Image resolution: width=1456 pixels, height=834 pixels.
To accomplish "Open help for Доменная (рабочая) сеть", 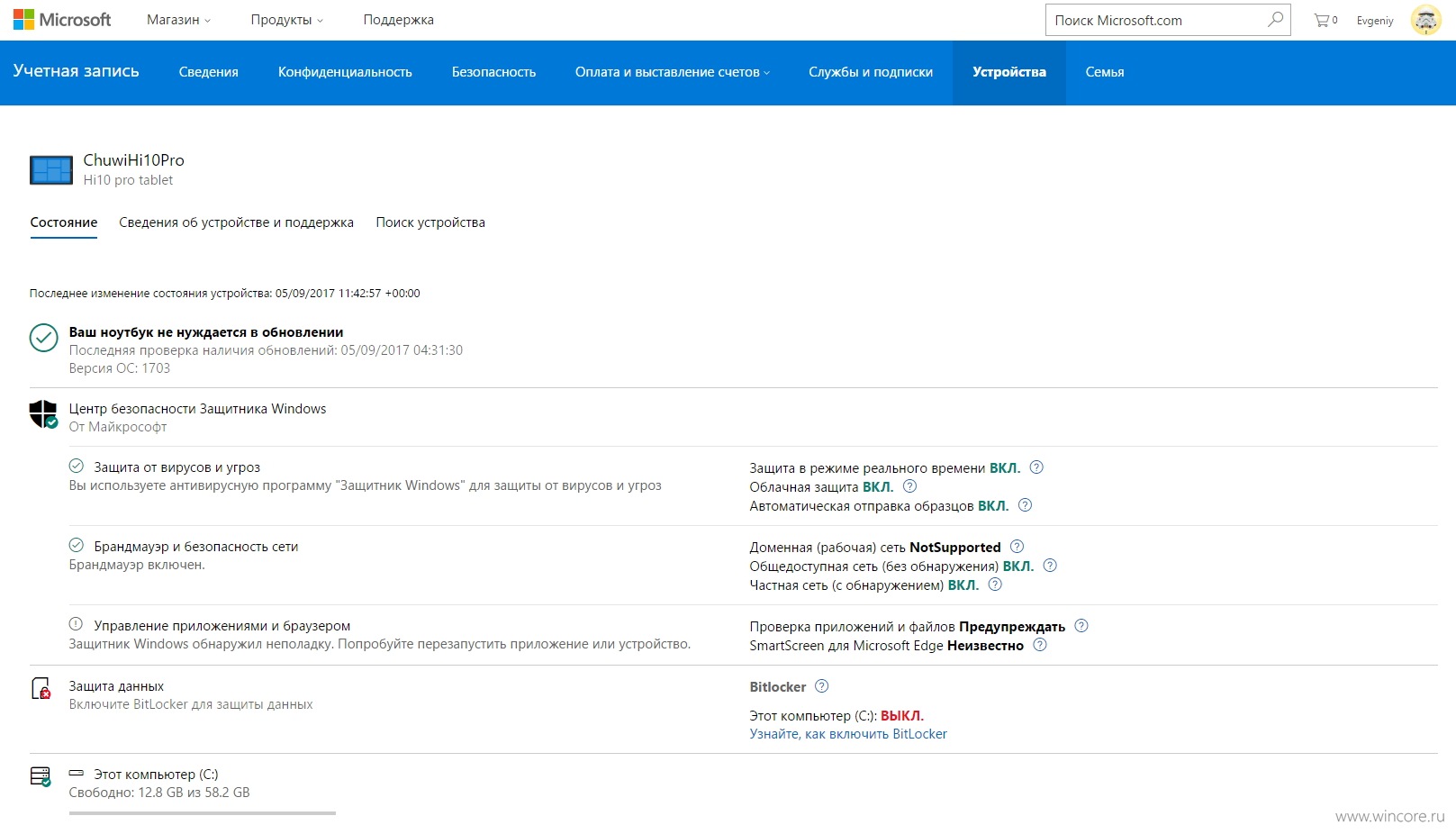I will [1017, 546].
